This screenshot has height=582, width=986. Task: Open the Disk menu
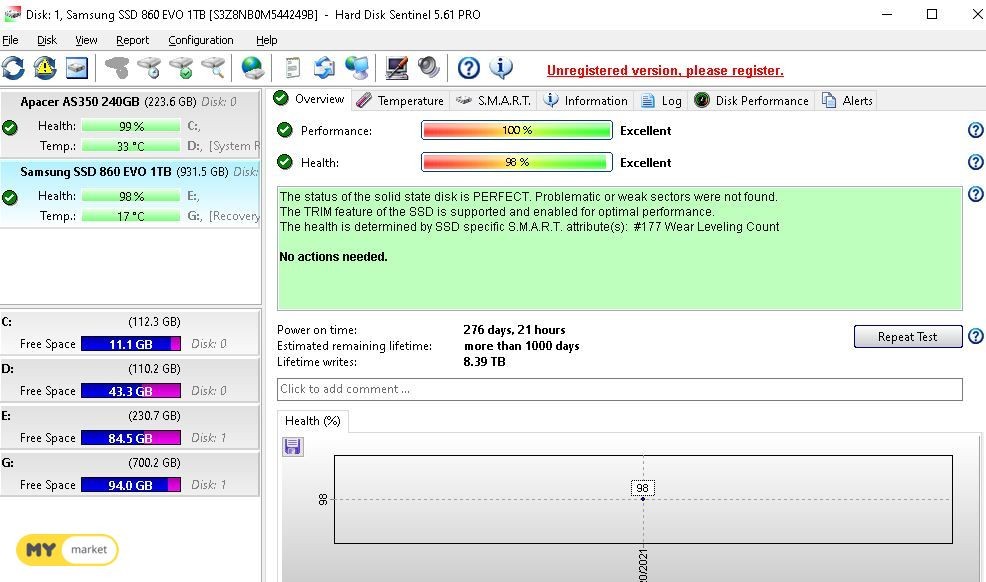(47, 40)
